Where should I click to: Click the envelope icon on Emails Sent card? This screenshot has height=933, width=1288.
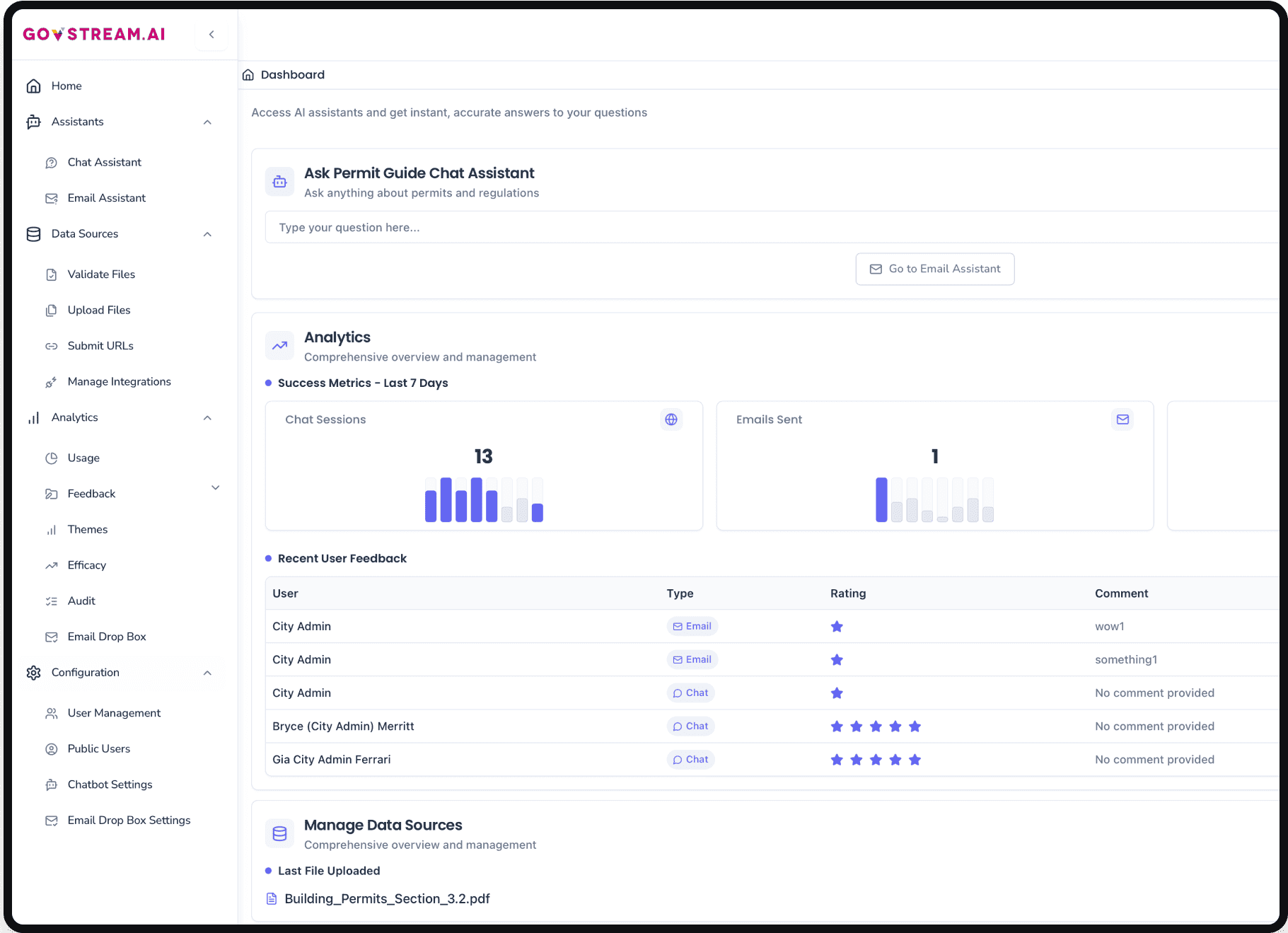tap(1122, 419)
